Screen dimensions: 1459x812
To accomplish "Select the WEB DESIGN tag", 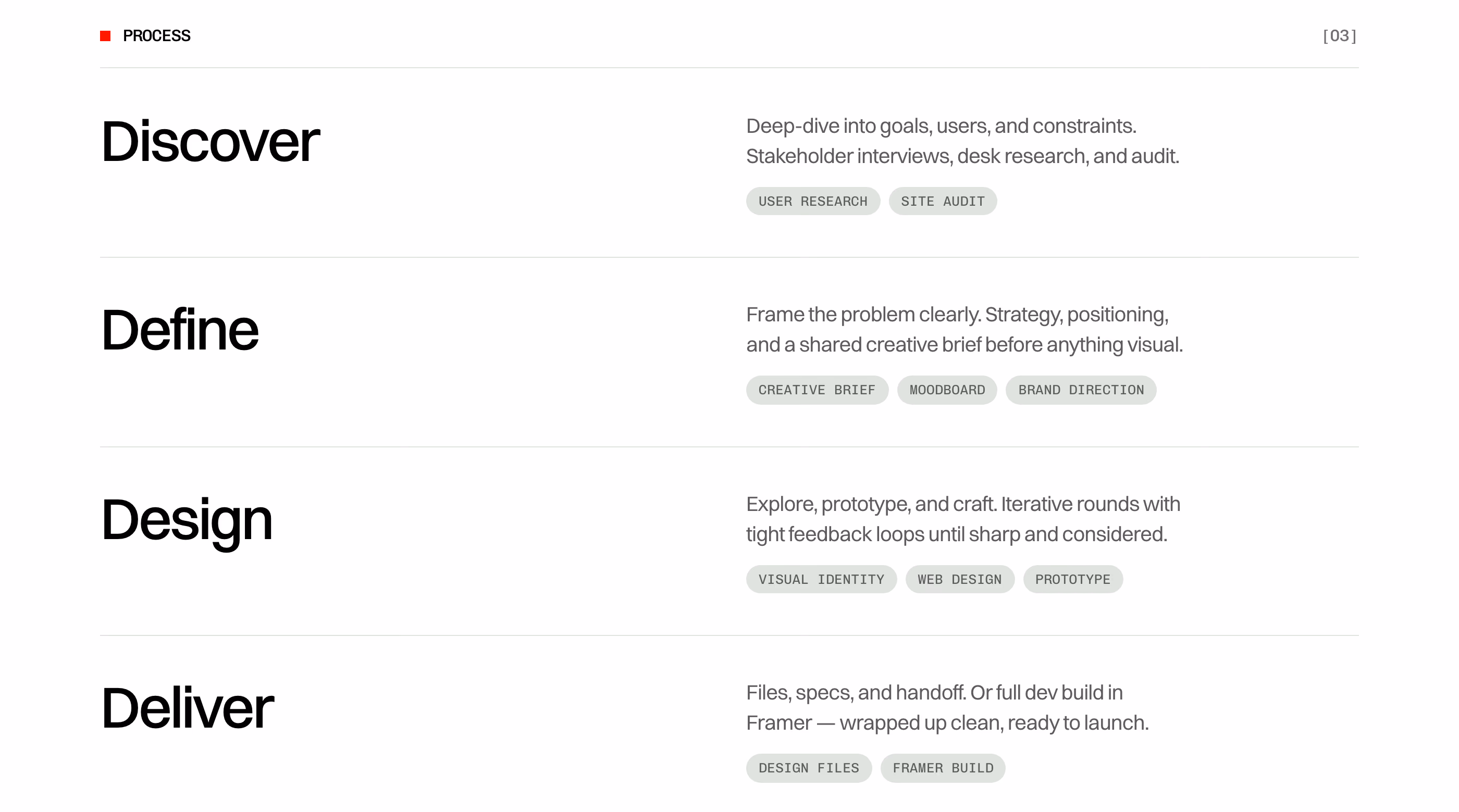I will [x=959, y=579].
